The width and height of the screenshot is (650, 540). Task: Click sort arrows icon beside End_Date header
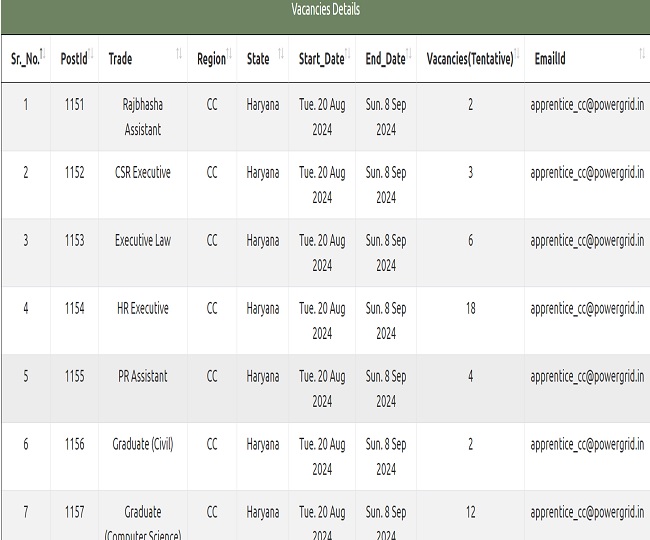tap(409, 54)
